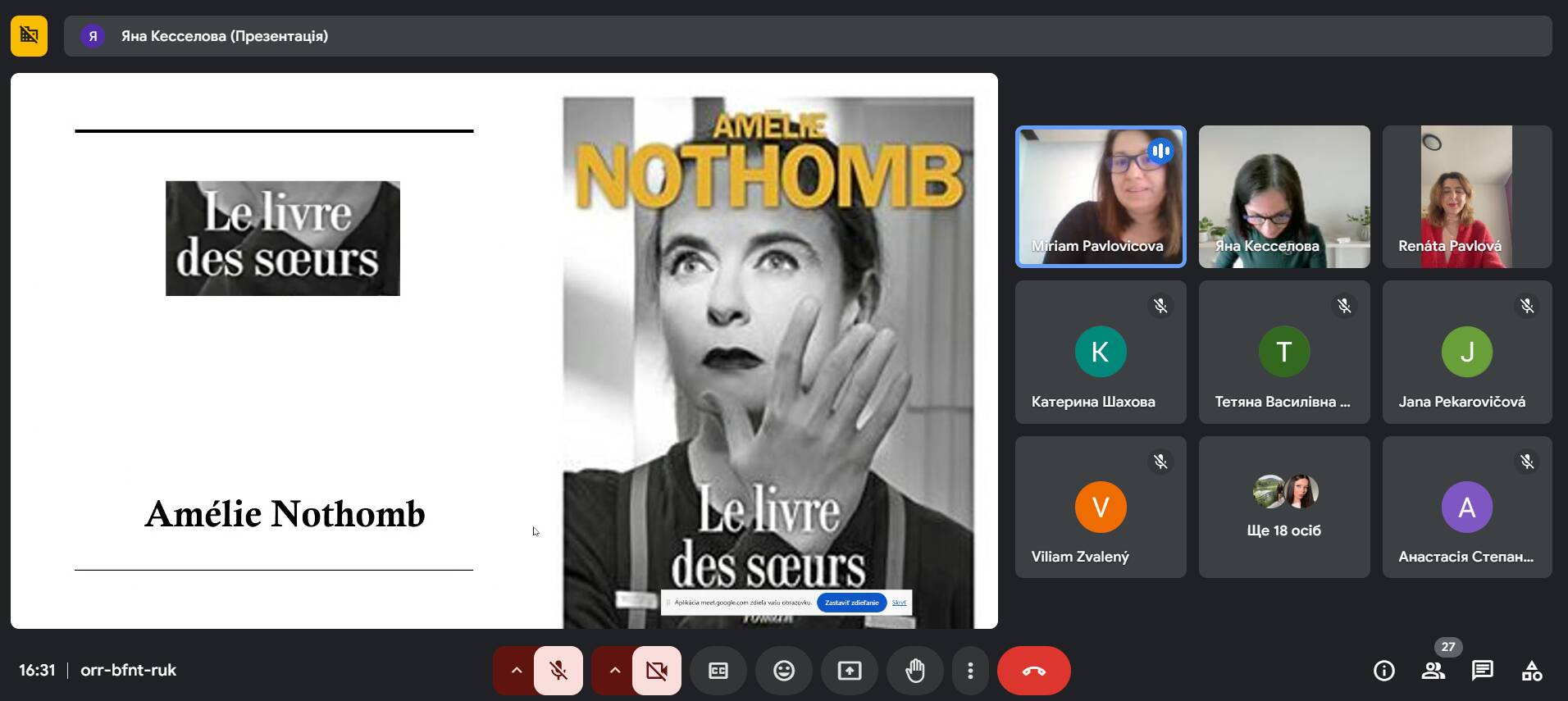Open the chat panel
The image size is (1568, 701).
1483,671
